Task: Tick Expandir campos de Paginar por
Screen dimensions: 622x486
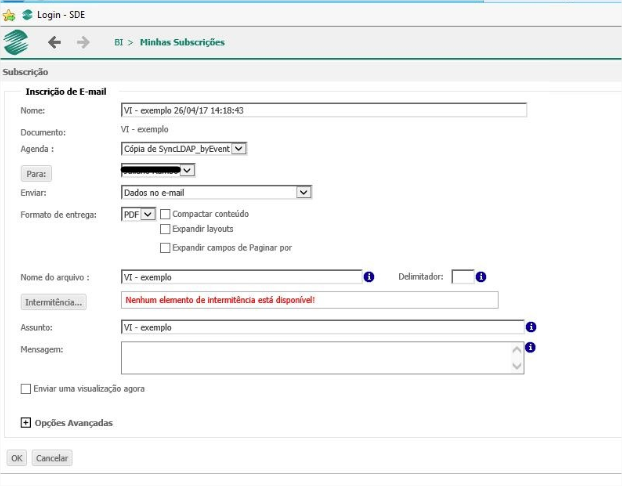Action: coord(165,248)
